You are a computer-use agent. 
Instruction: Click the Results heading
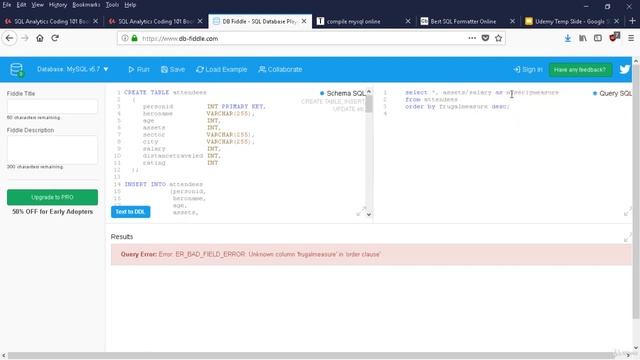[x=122, y=237]
